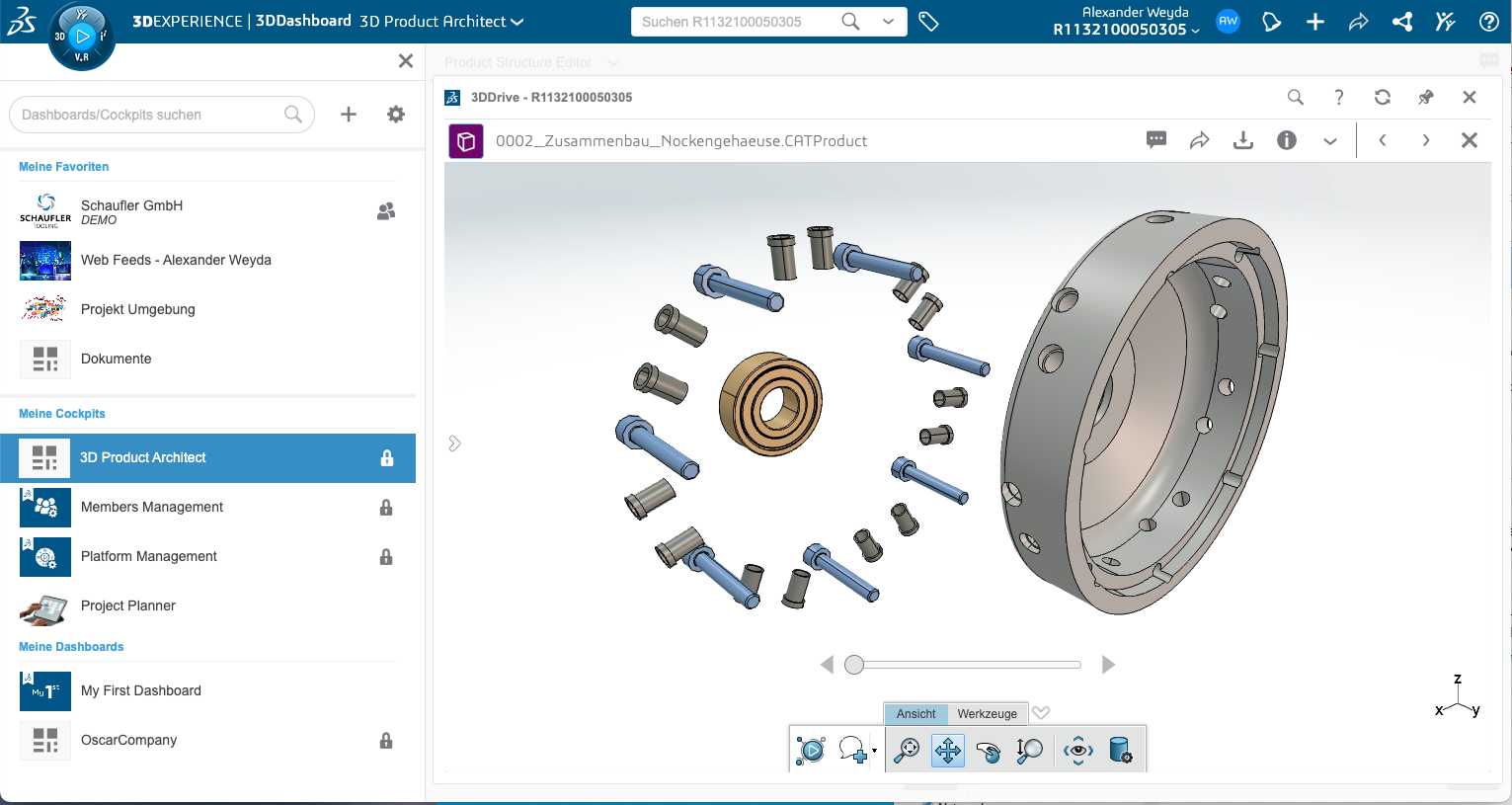The height and width of the screenshot is (805, 1512).
Task: Open the comments speech bubble icon
Action: 1155,140
